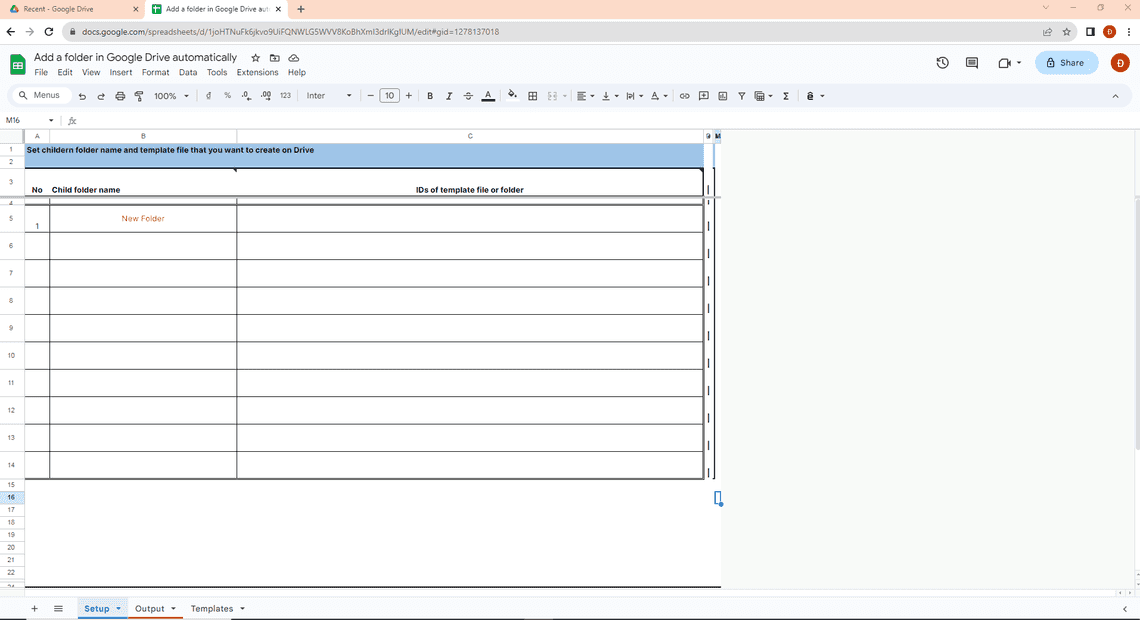Open the comments panel icon
Image resolution: width=1140 pixels, height=620 pixels.
971,63
